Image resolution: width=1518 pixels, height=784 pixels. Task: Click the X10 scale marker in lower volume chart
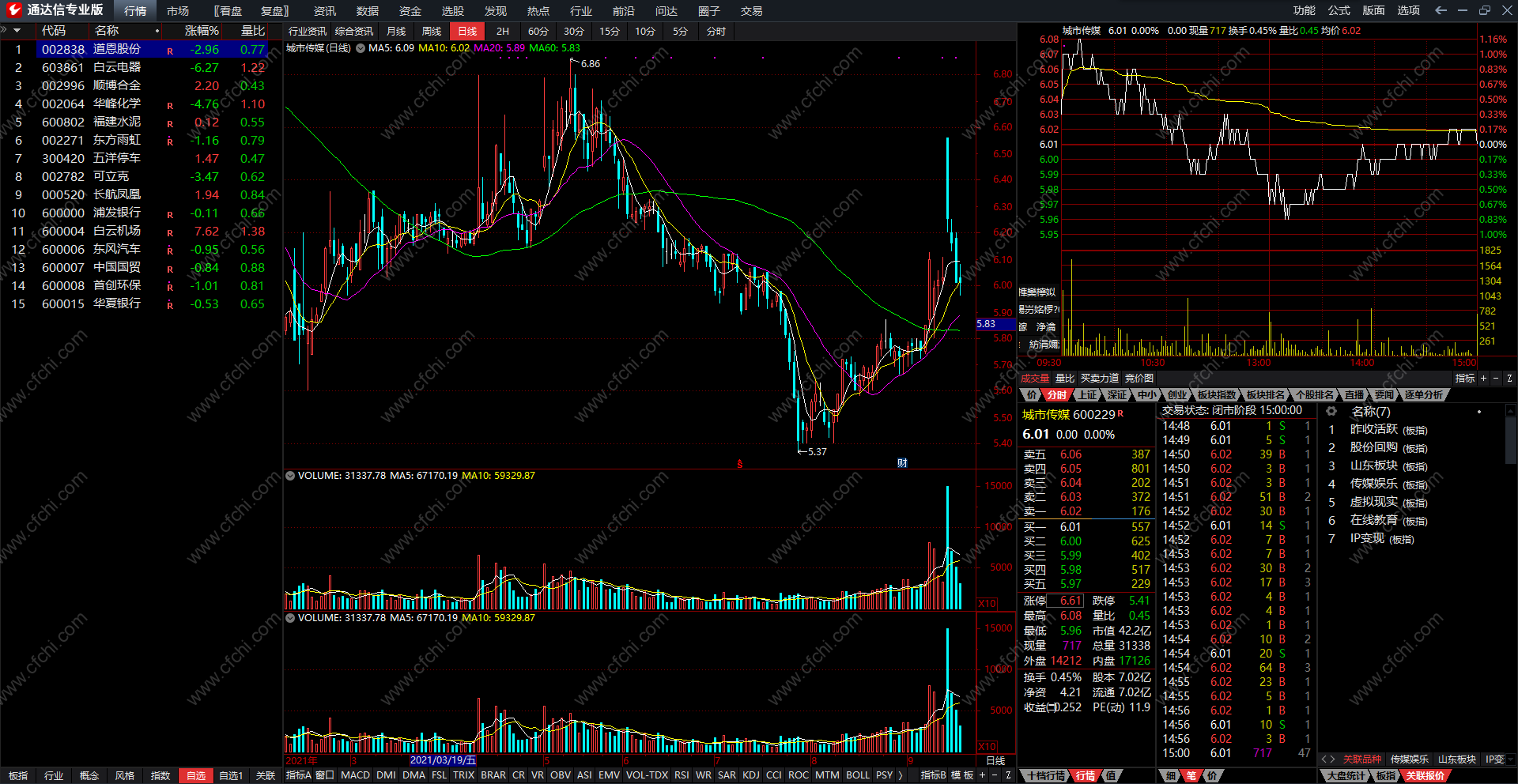[987, 746]
